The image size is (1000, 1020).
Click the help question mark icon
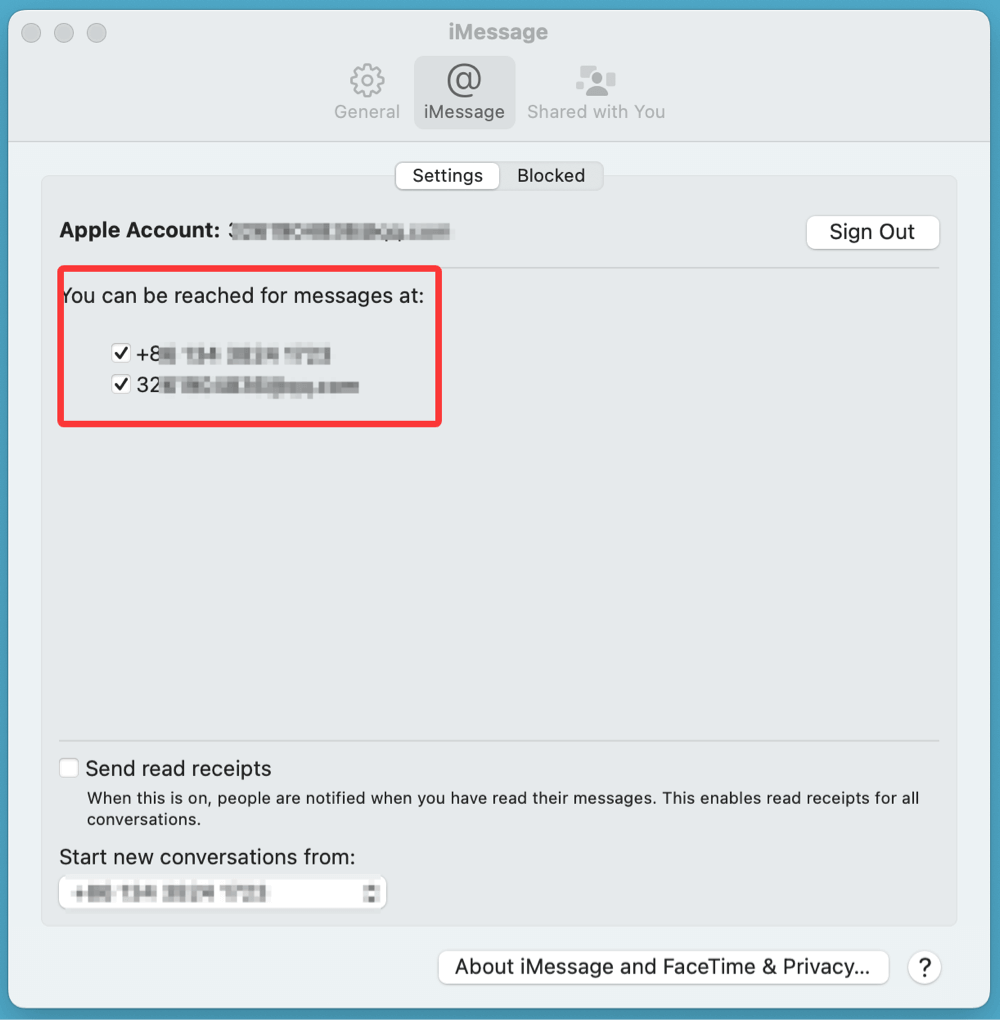click(924, 967)
